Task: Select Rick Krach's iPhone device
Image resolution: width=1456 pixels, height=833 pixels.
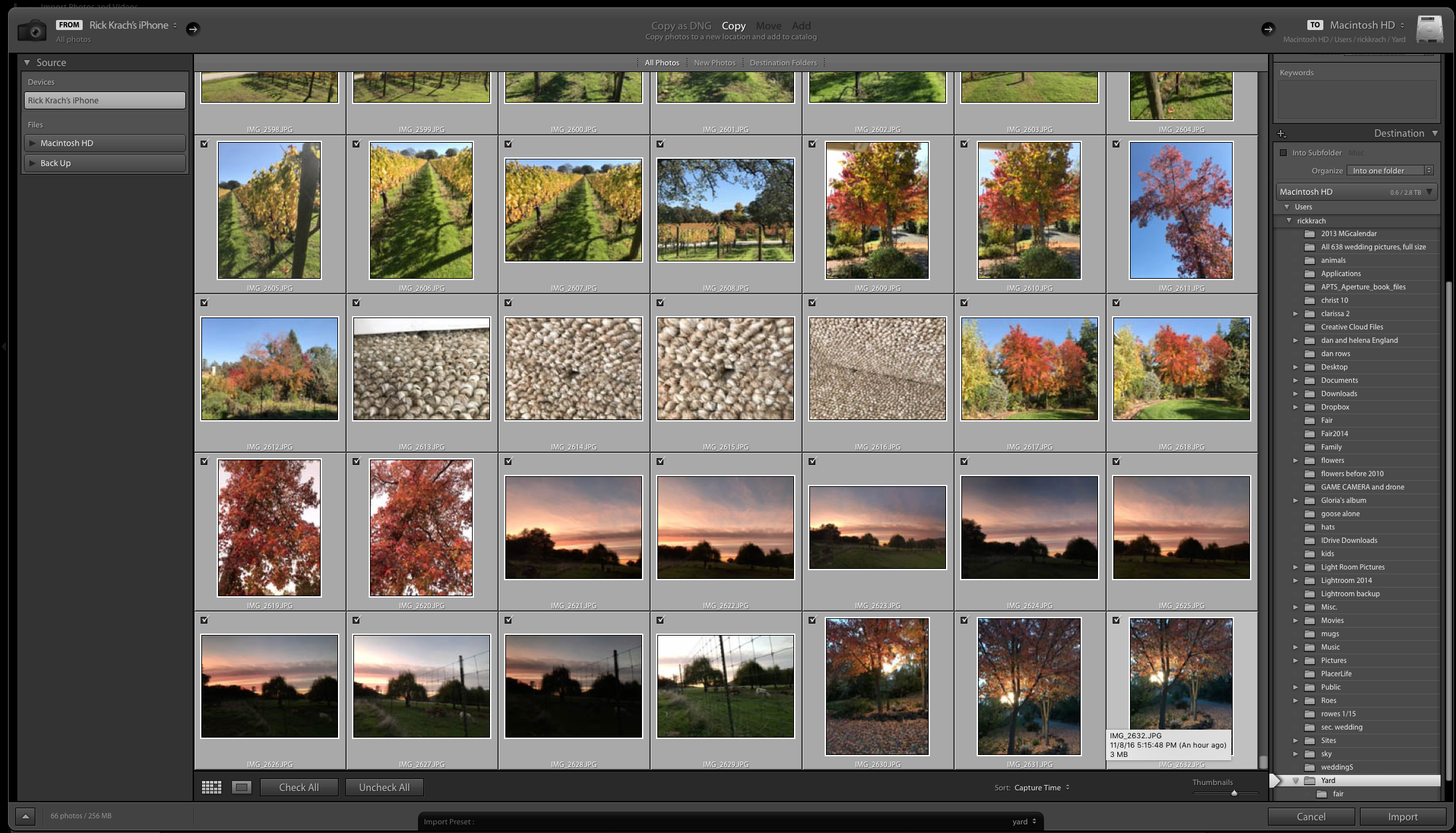Action: (x=105, y=101)
